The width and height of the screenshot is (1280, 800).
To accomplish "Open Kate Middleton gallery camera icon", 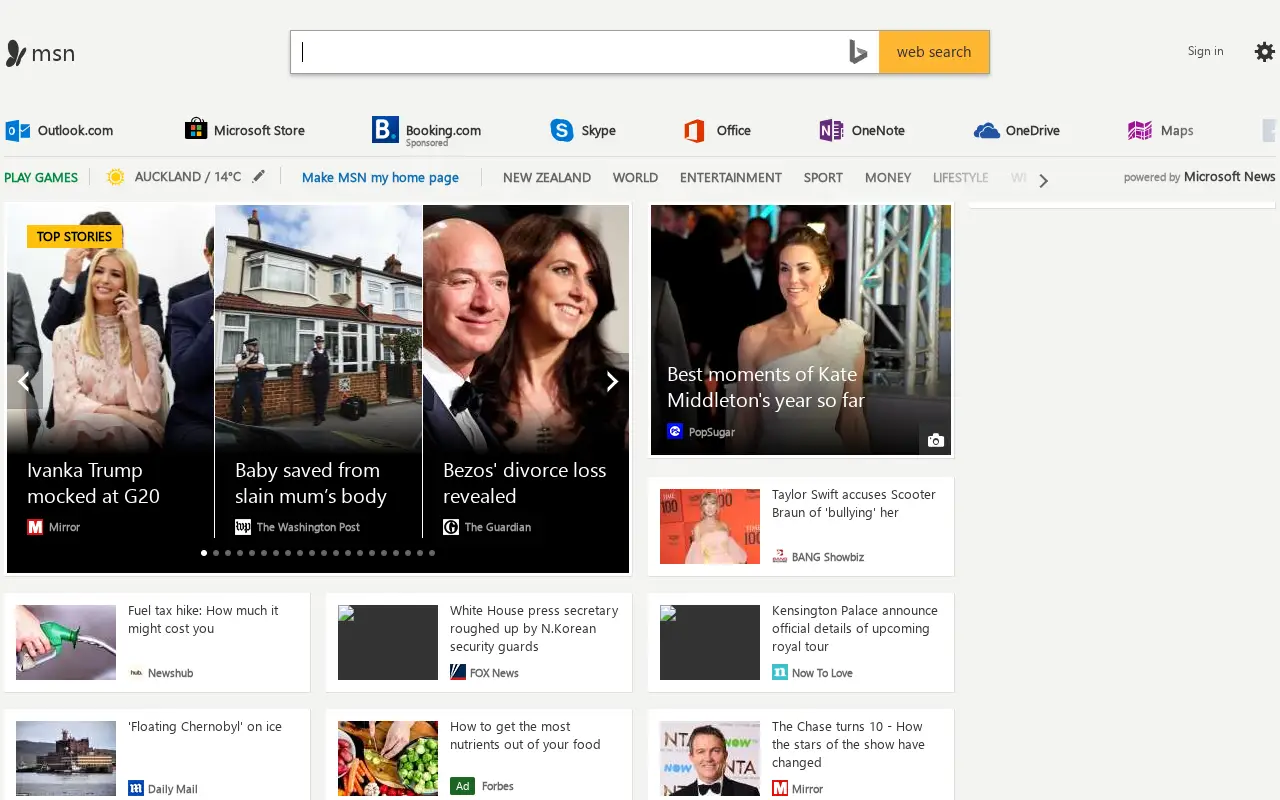I will pos(935,440).
